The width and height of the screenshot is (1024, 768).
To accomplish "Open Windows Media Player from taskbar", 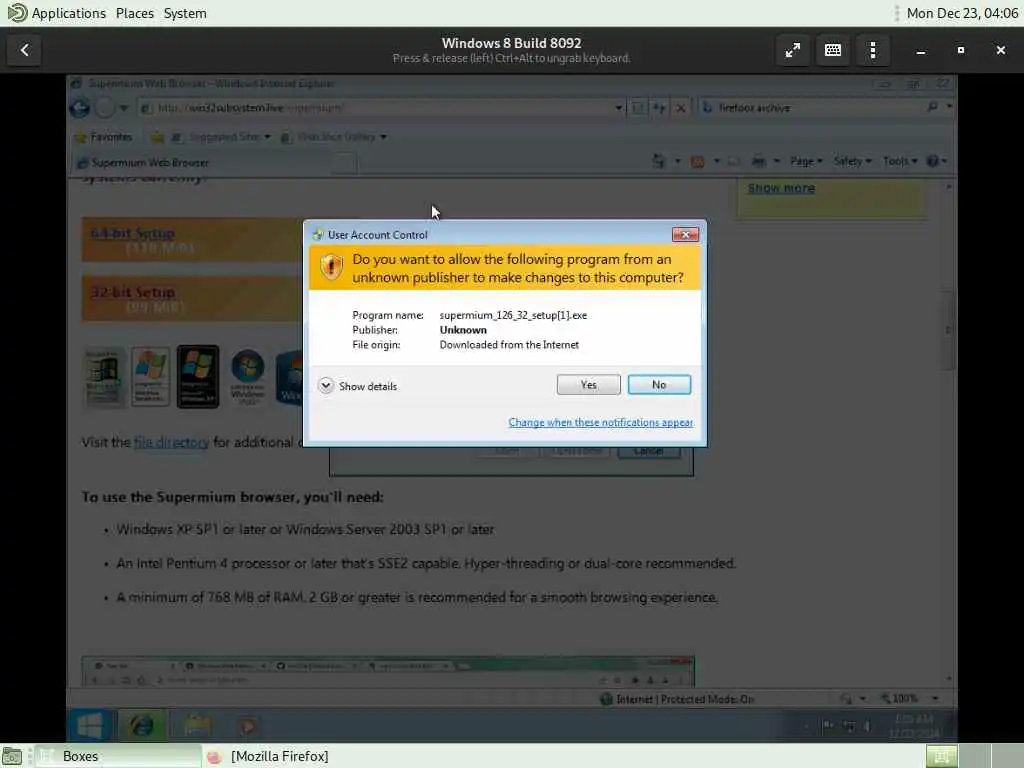I will (248, 726).
